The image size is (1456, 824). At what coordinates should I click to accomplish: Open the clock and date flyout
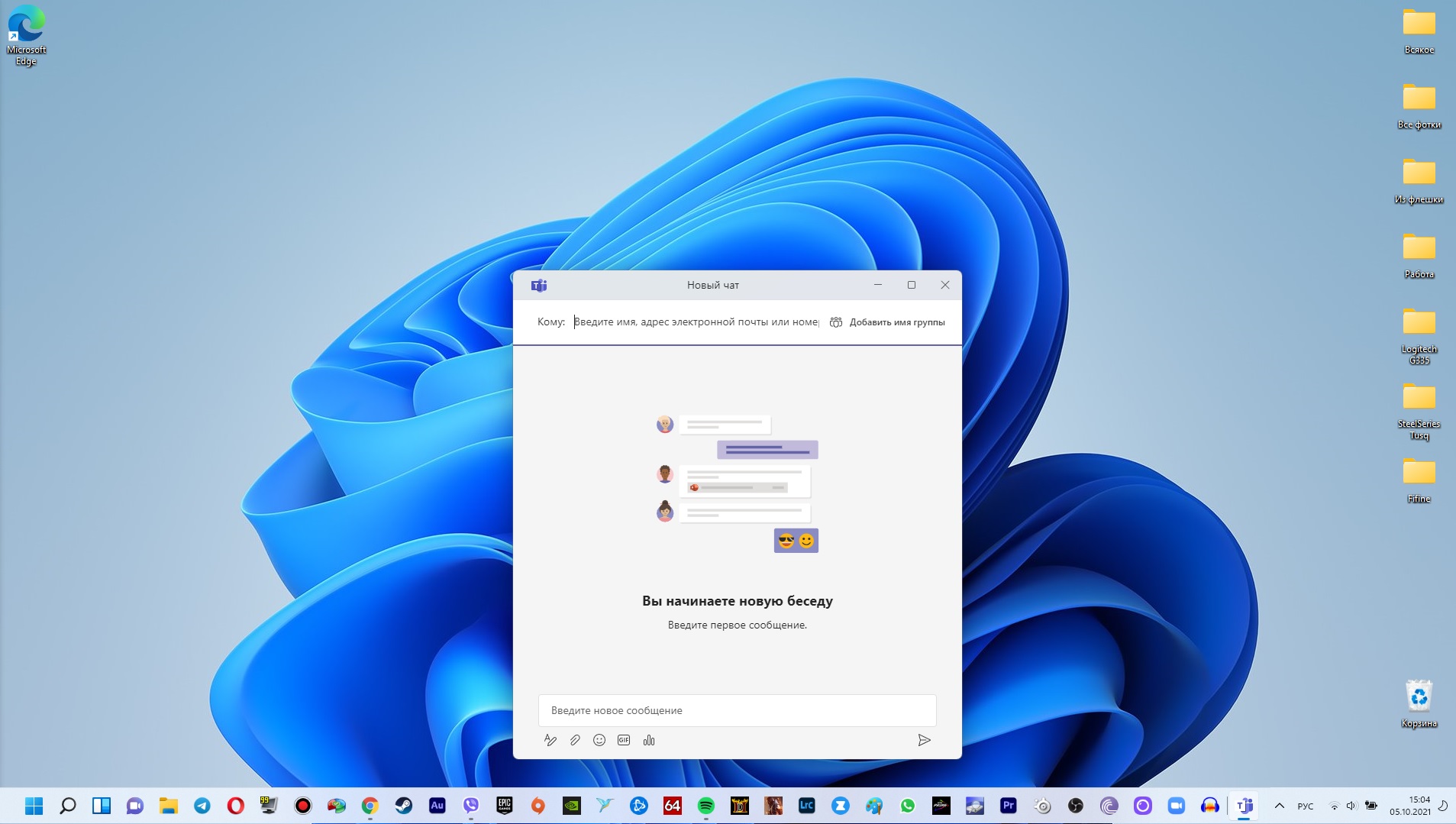pos(1410,806)
